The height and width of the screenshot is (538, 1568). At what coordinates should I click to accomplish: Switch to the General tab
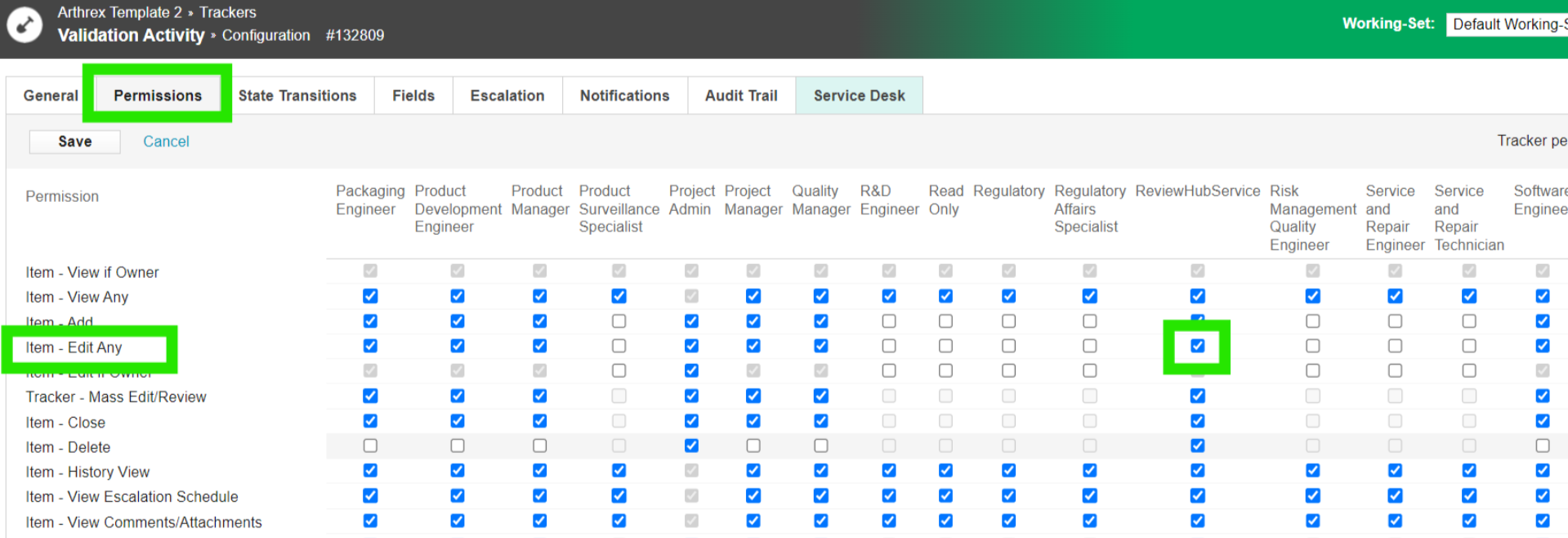(x=50, y=96)
